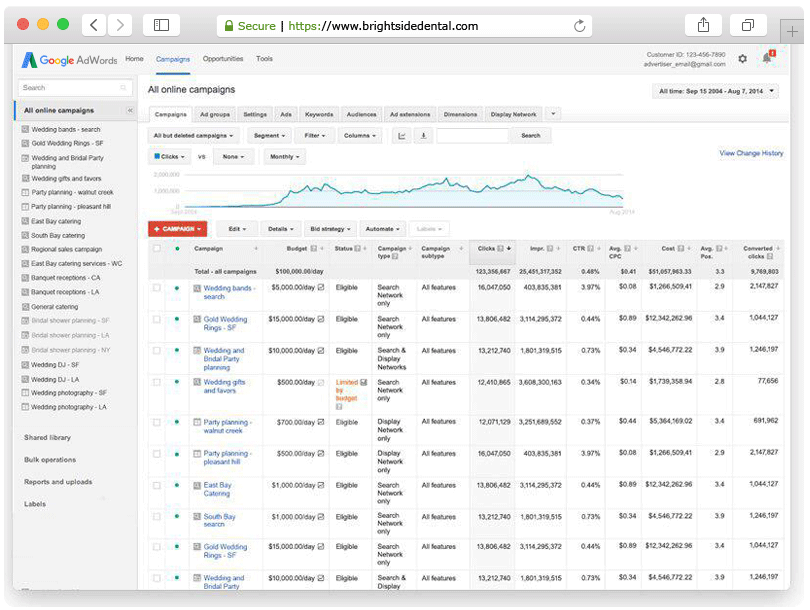
Task: Open the View Change History link
Action: [751, 153]
